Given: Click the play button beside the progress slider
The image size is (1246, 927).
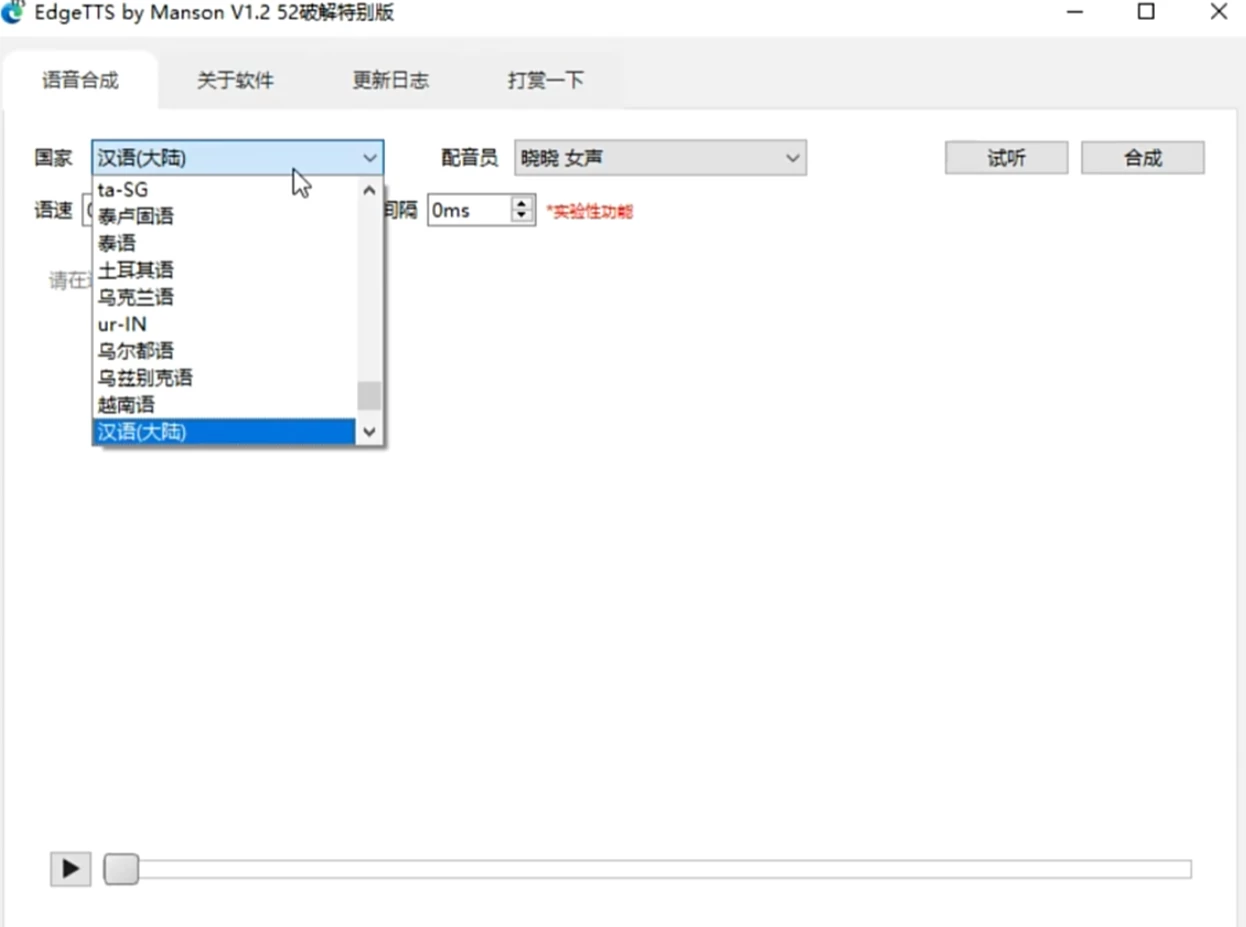Looking at the screenshot, I should (x=70, y=868).
